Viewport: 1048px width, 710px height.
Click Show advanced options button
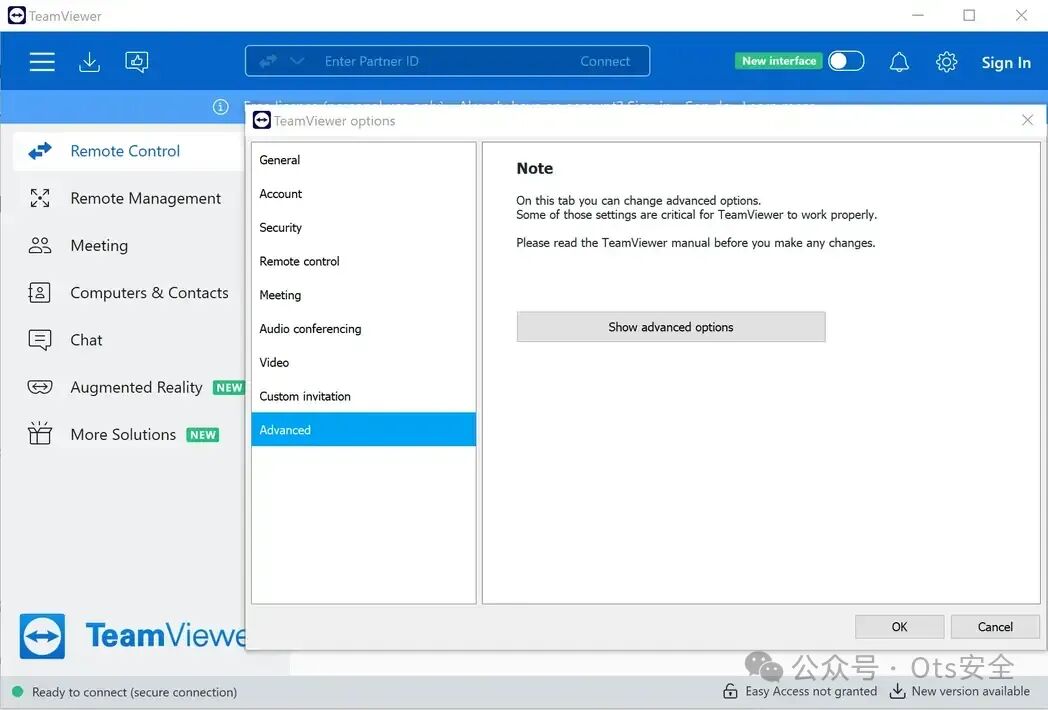(671, 327)
